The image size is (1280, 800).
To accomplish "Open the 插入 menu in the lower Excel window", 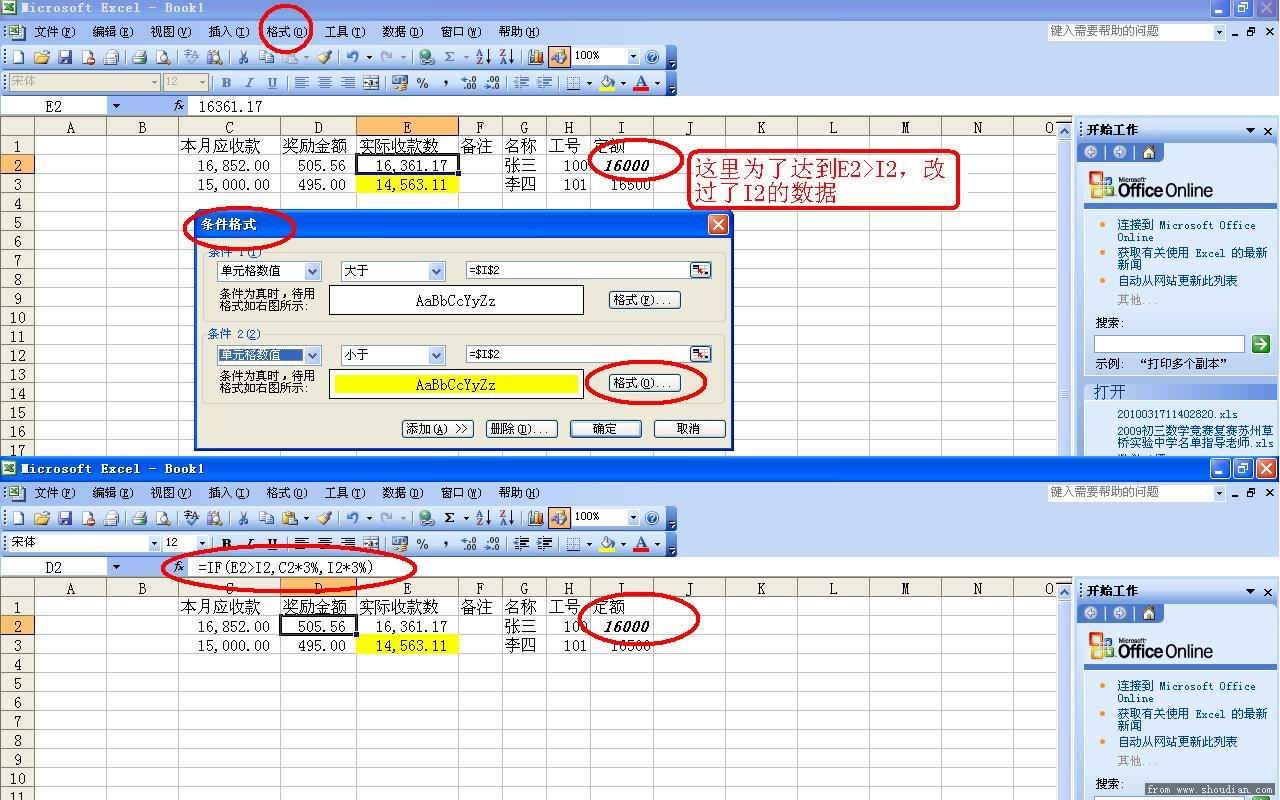I will click(228, 493).
